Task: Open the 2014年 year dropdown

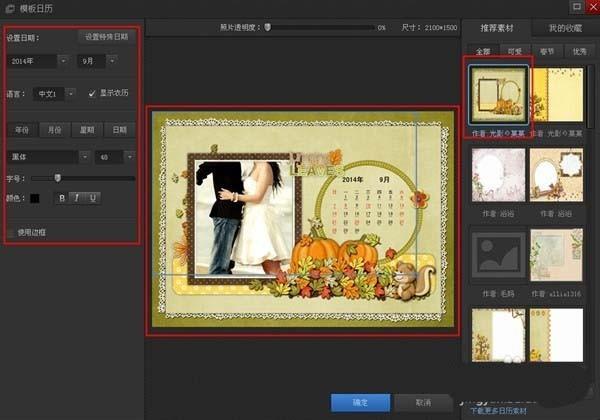Action: tap(64, 61)
